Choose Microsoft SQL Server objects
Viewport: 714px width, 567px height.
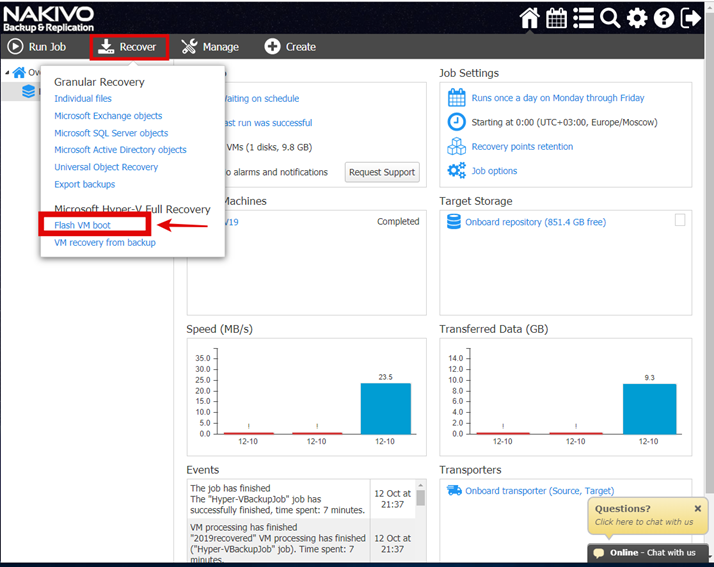point(111,133)
